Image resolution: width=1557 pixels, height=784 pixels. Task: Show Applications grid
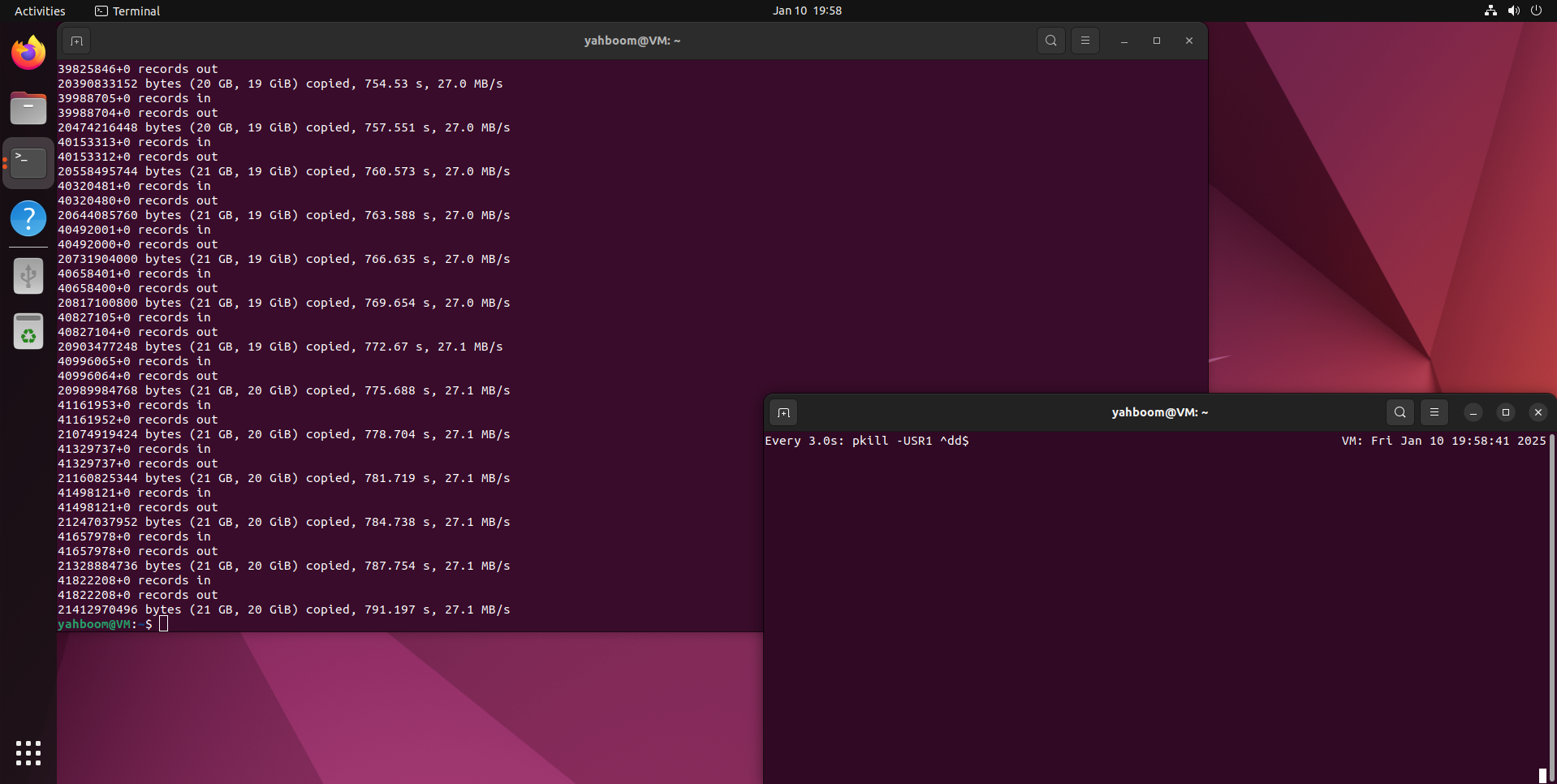click(28, 752)
